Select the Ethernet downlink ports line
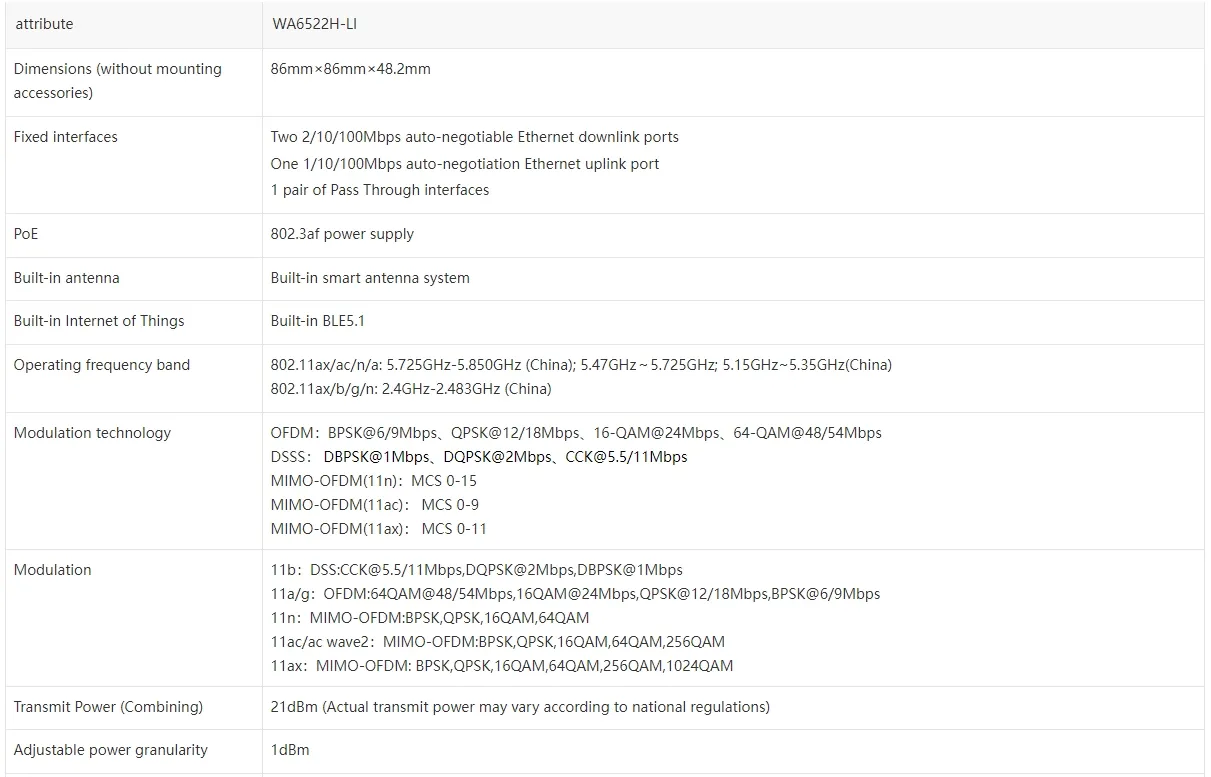Image resolution: width=1211 pixels, height=777 pixels. (474, 137)
